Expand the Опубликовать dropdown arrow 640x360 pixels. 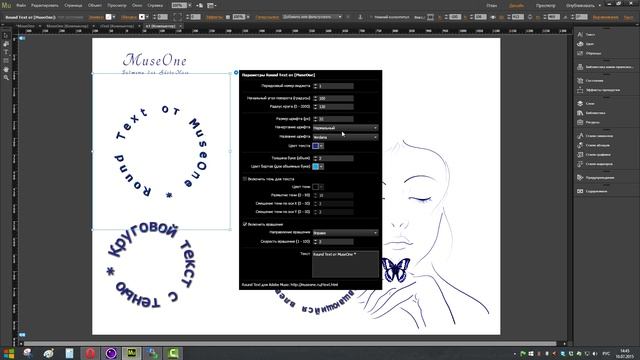tap(600, 6)
